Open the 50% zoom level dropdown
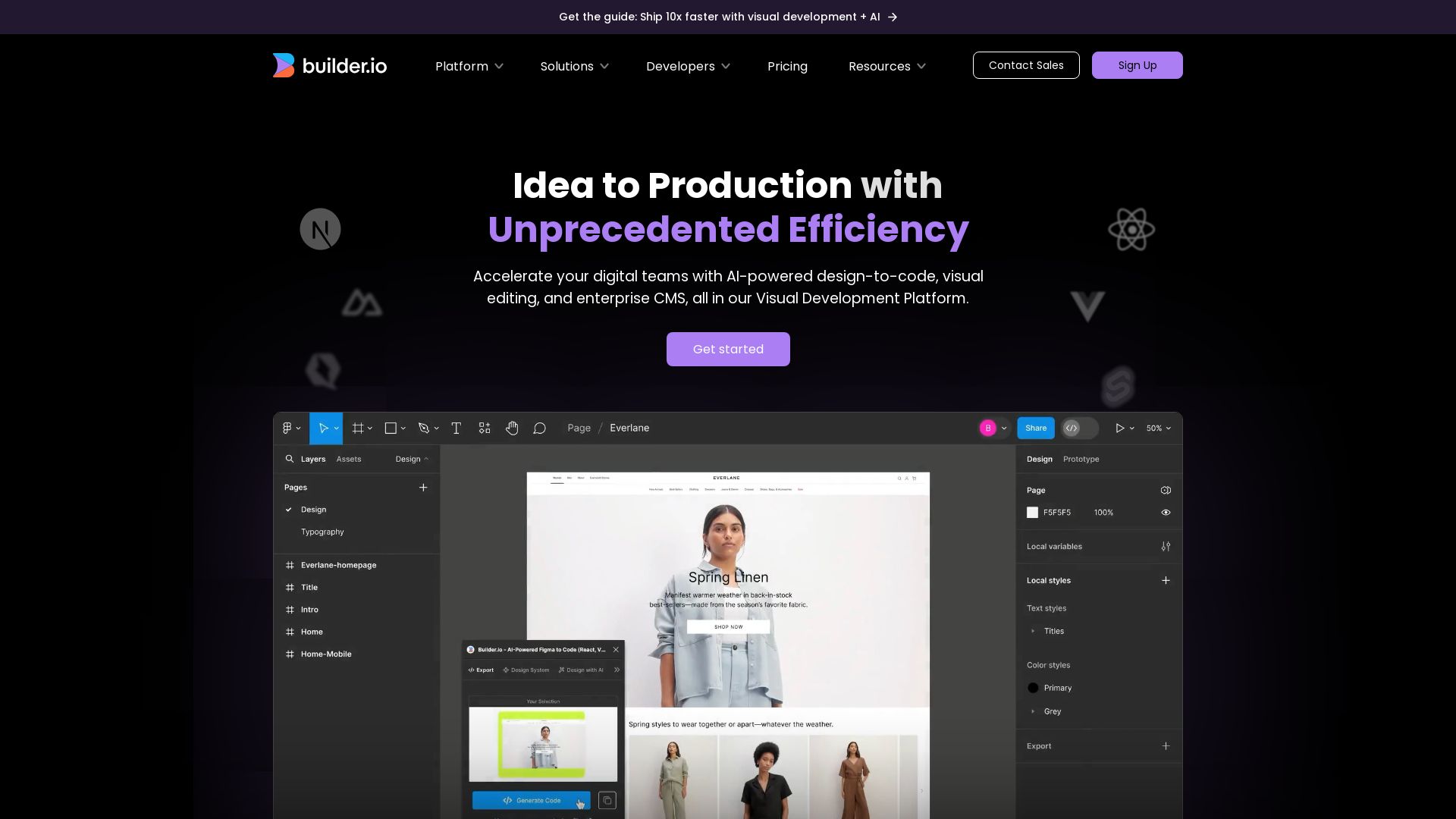The image size is (1456, 819). [x=1158, y=428]
